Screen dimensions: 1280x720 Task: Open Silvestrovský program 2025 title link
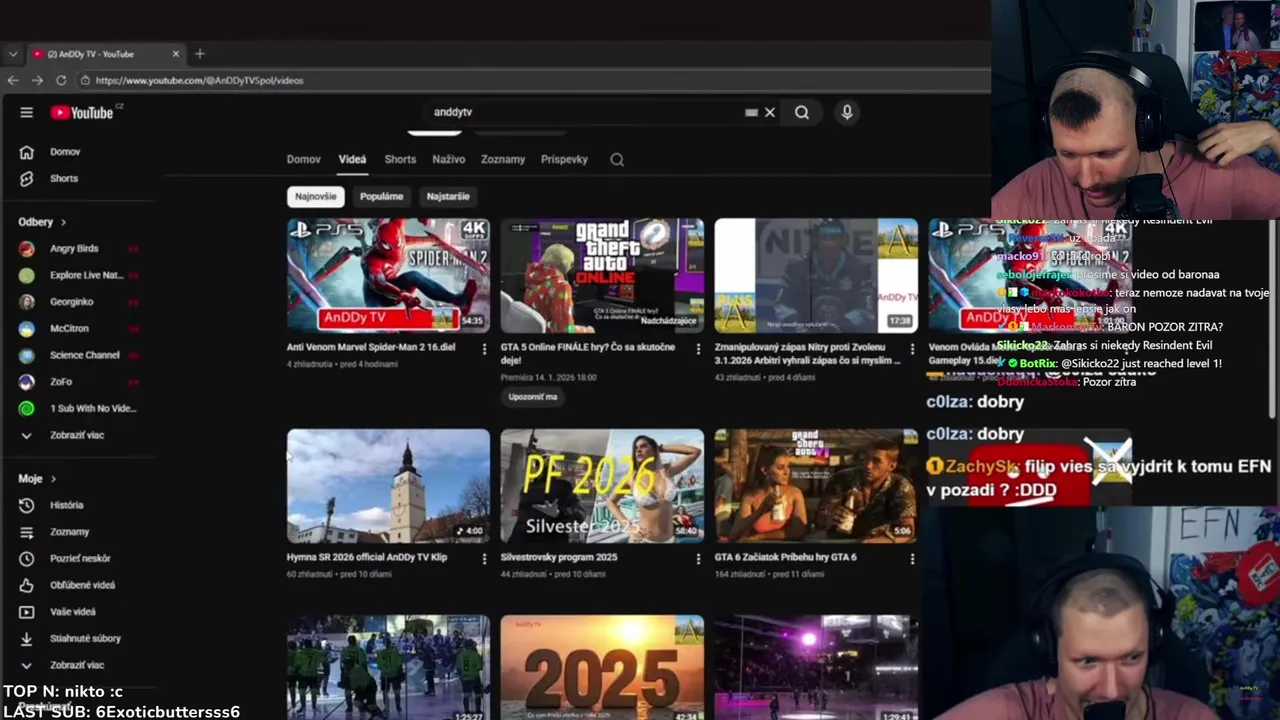click(x=559, y=557)
